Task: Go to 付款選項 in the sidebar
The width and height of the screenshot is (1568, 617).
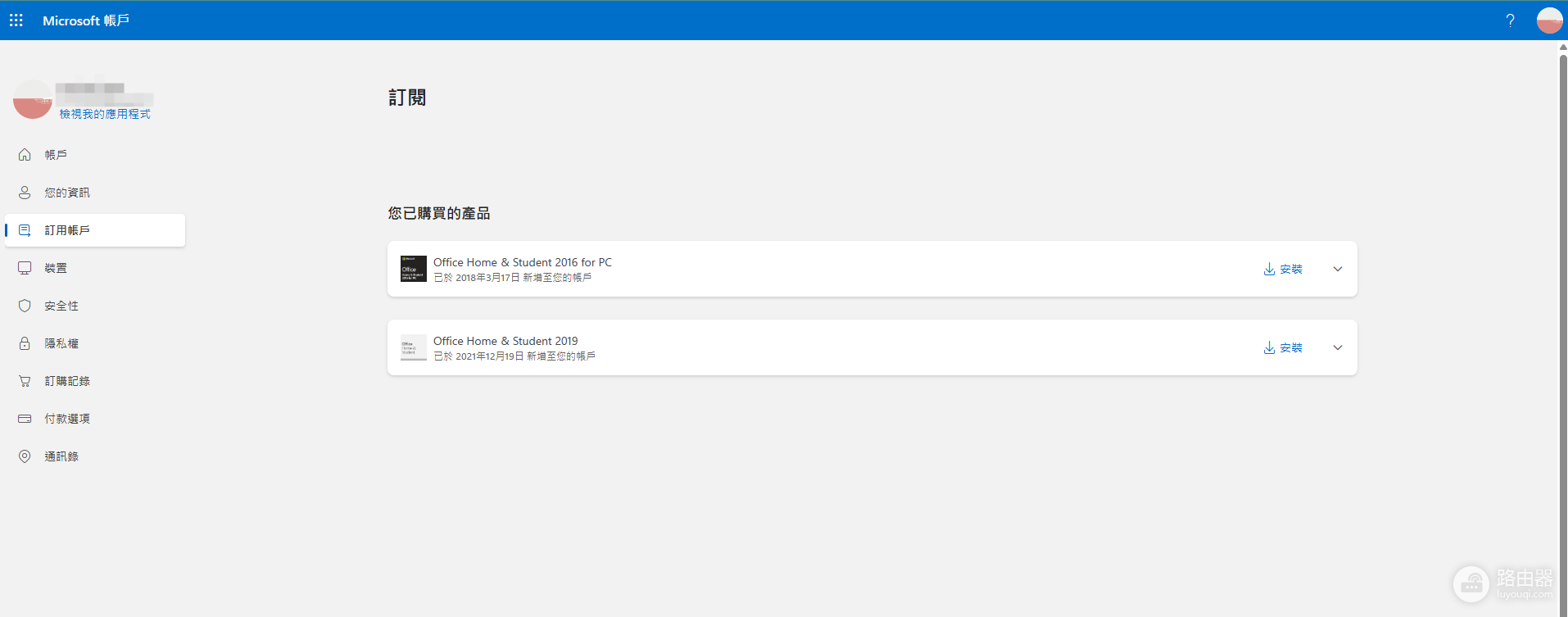Action: [x=95, y=419]
